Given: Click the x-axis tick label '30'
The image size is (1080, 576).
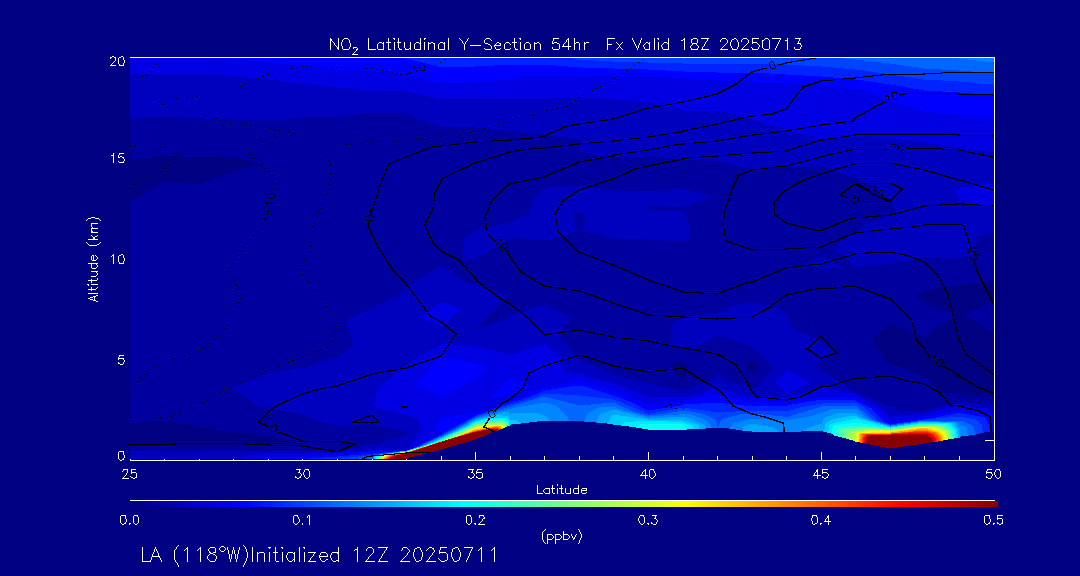Looking at the screenshot, I should coord(302,475).
